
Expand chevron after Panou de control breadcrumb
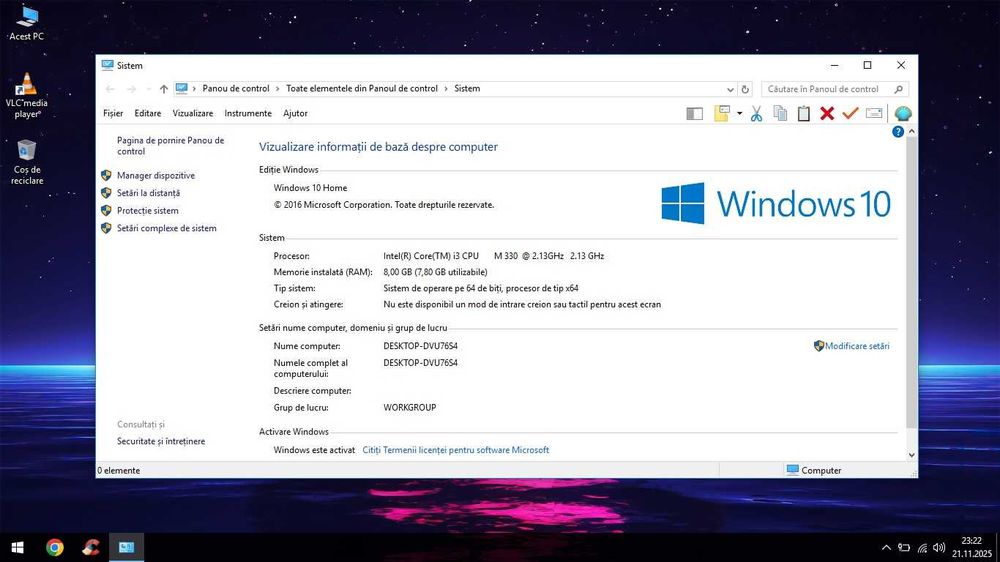(278, 89)
